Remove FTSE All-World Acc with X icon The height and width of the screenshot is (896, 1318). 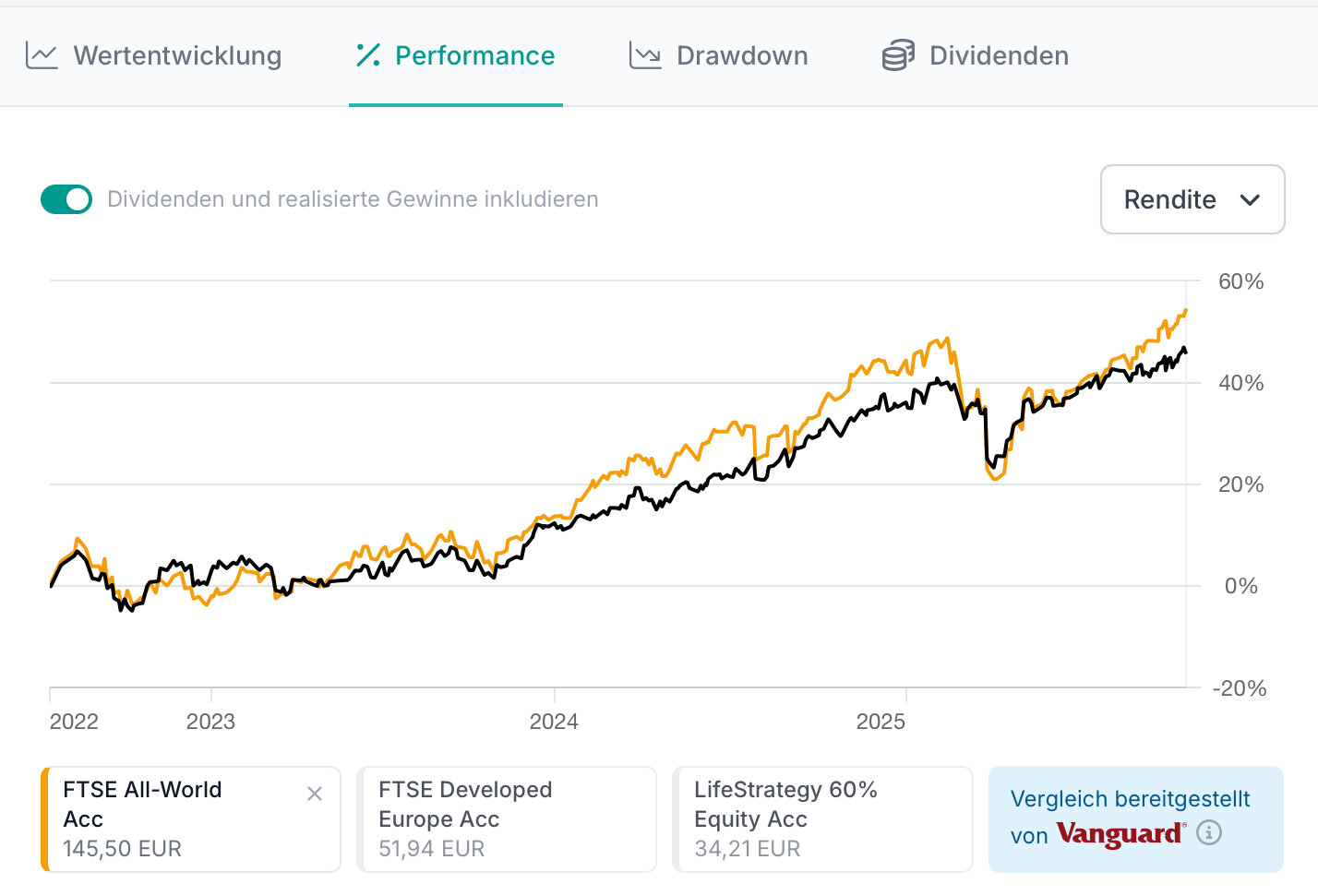click(315, 794)
